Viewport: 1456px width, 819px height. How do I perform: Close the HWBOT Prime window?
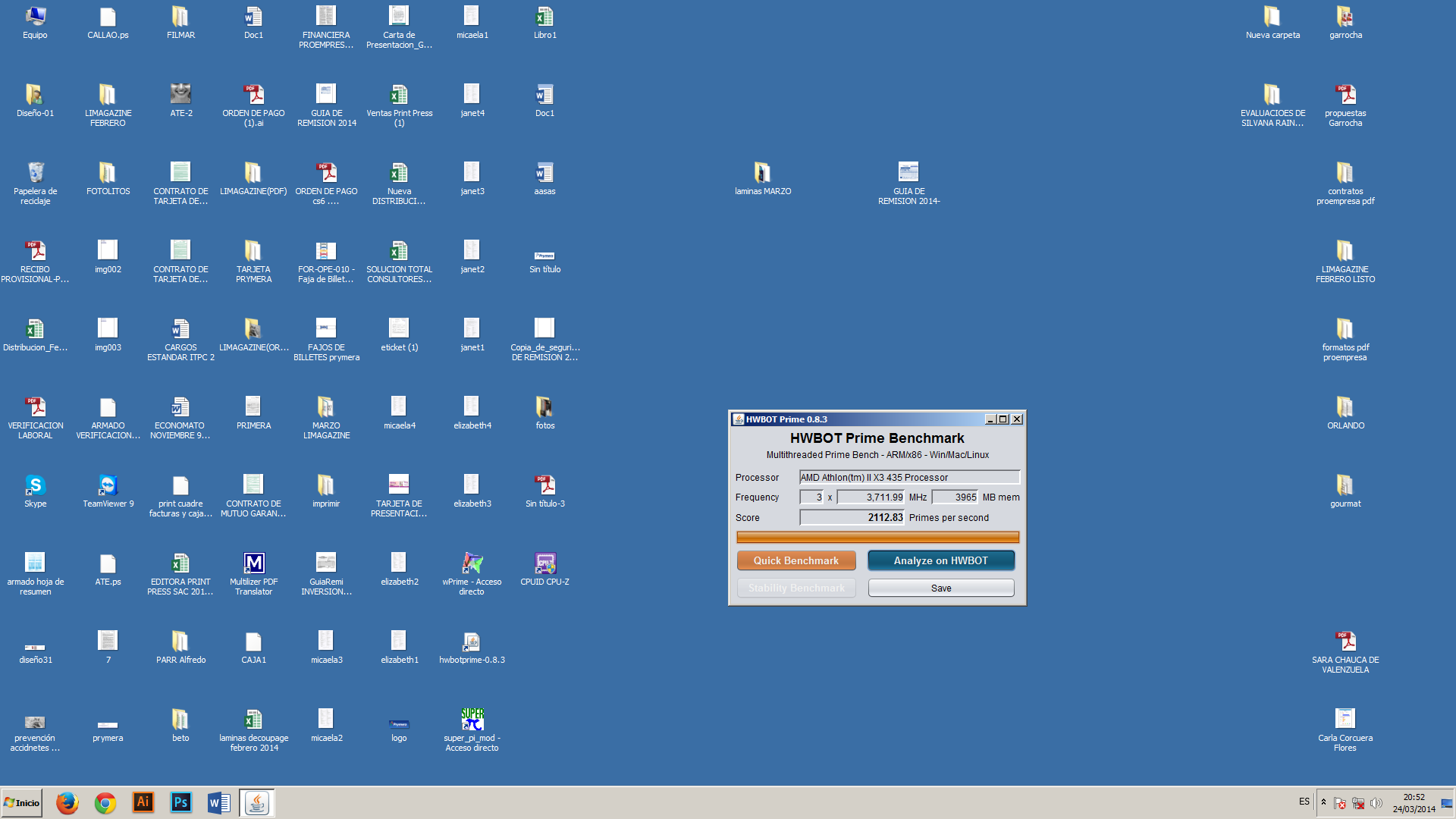click(1017, 419)
